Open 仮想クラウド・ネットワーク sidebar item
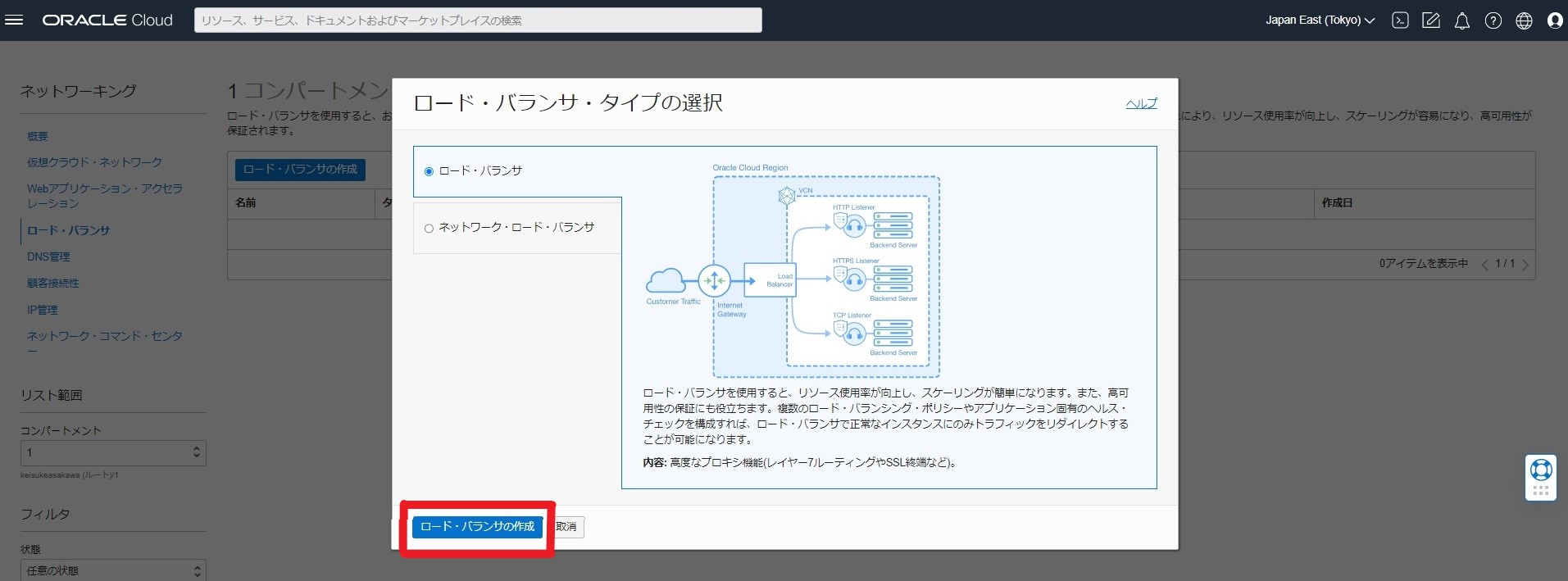 click(94, 162)
